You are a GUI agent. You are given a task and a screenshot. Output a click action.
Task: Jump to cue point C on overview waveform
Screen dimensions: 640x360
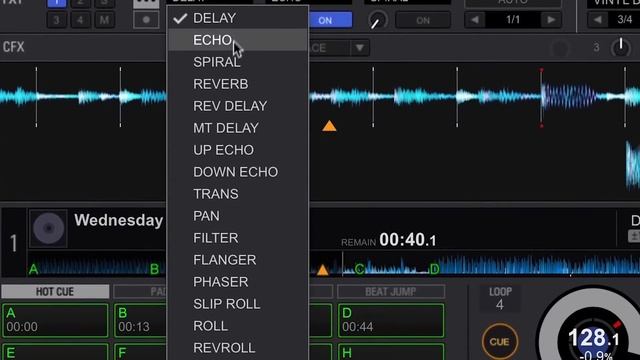point(359,269)
